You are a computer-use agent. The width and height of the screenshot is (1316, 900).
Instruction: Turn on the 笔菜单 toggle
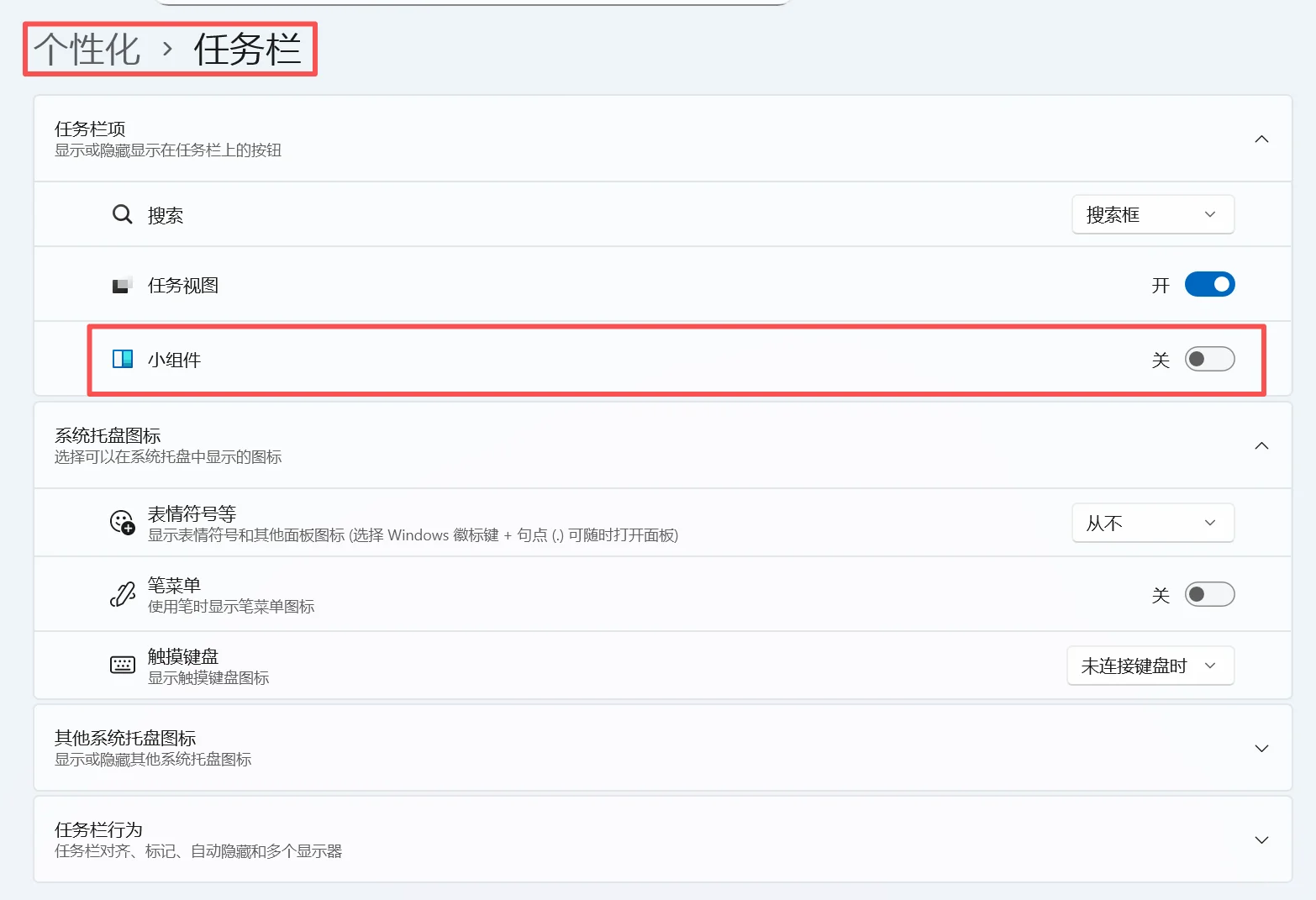coord(1209,594)
